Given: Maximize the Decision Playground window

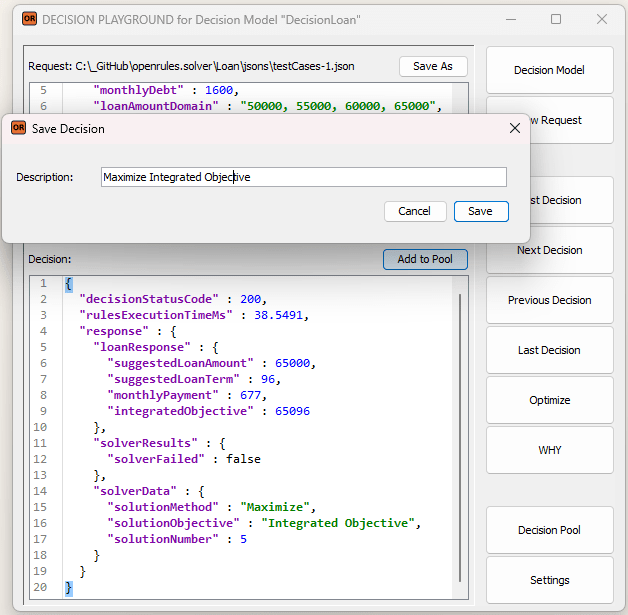Looking at the screenshot, I should (x=556, y=19).
